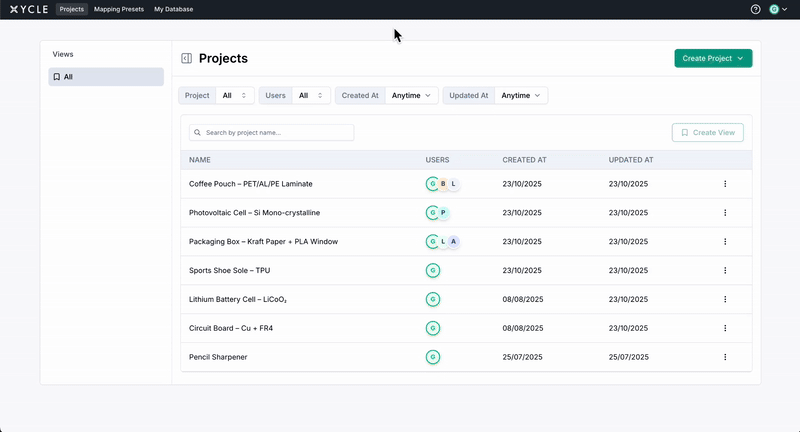Open kebab menu for Photovoltaic Cell project
Viewport: 800px width, 432px height.
click(x=725, y=213)
